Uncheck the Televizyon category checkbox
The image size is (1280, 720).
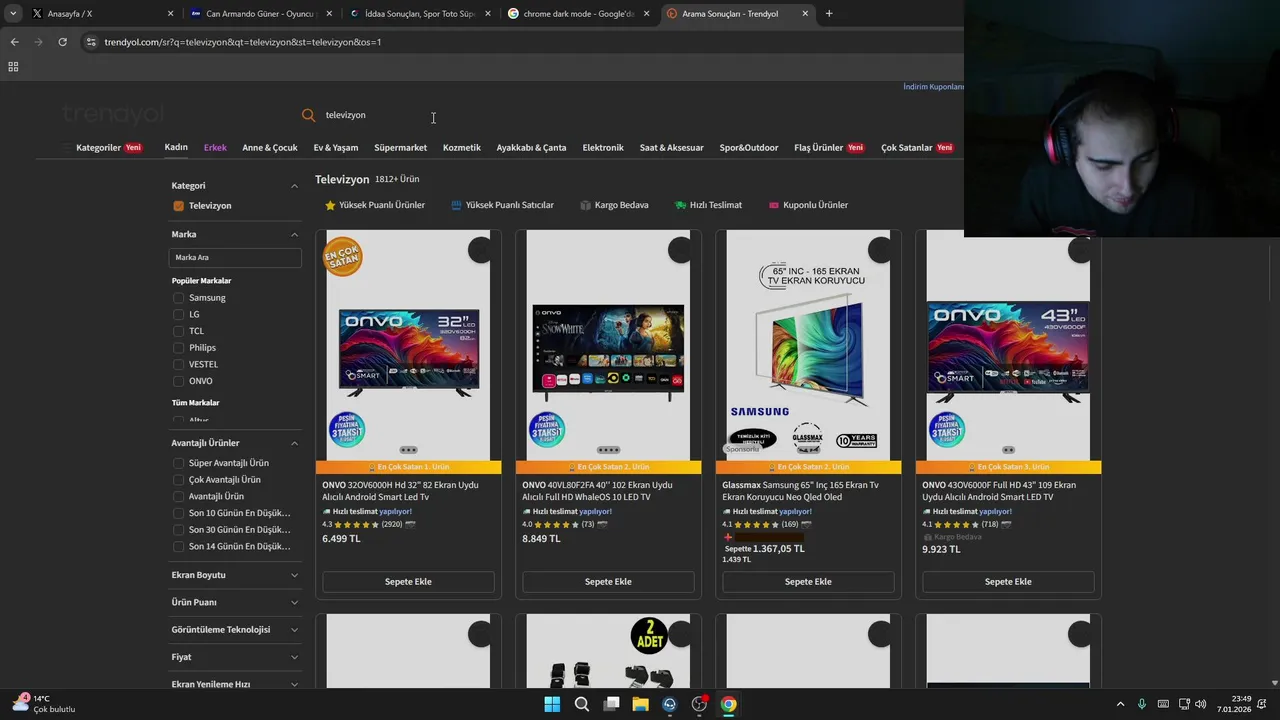(178, 206)
